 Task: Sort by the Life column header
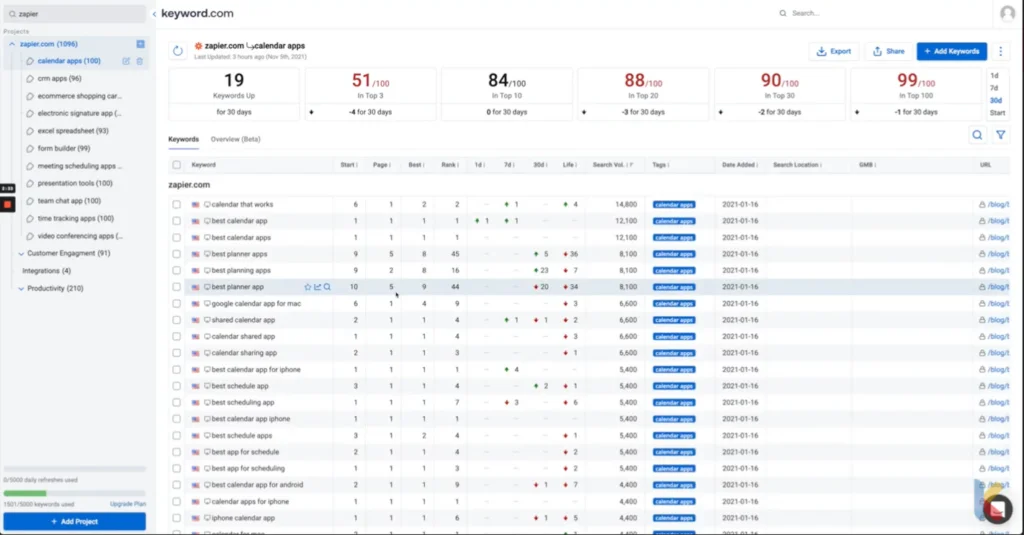coord(569,165)
